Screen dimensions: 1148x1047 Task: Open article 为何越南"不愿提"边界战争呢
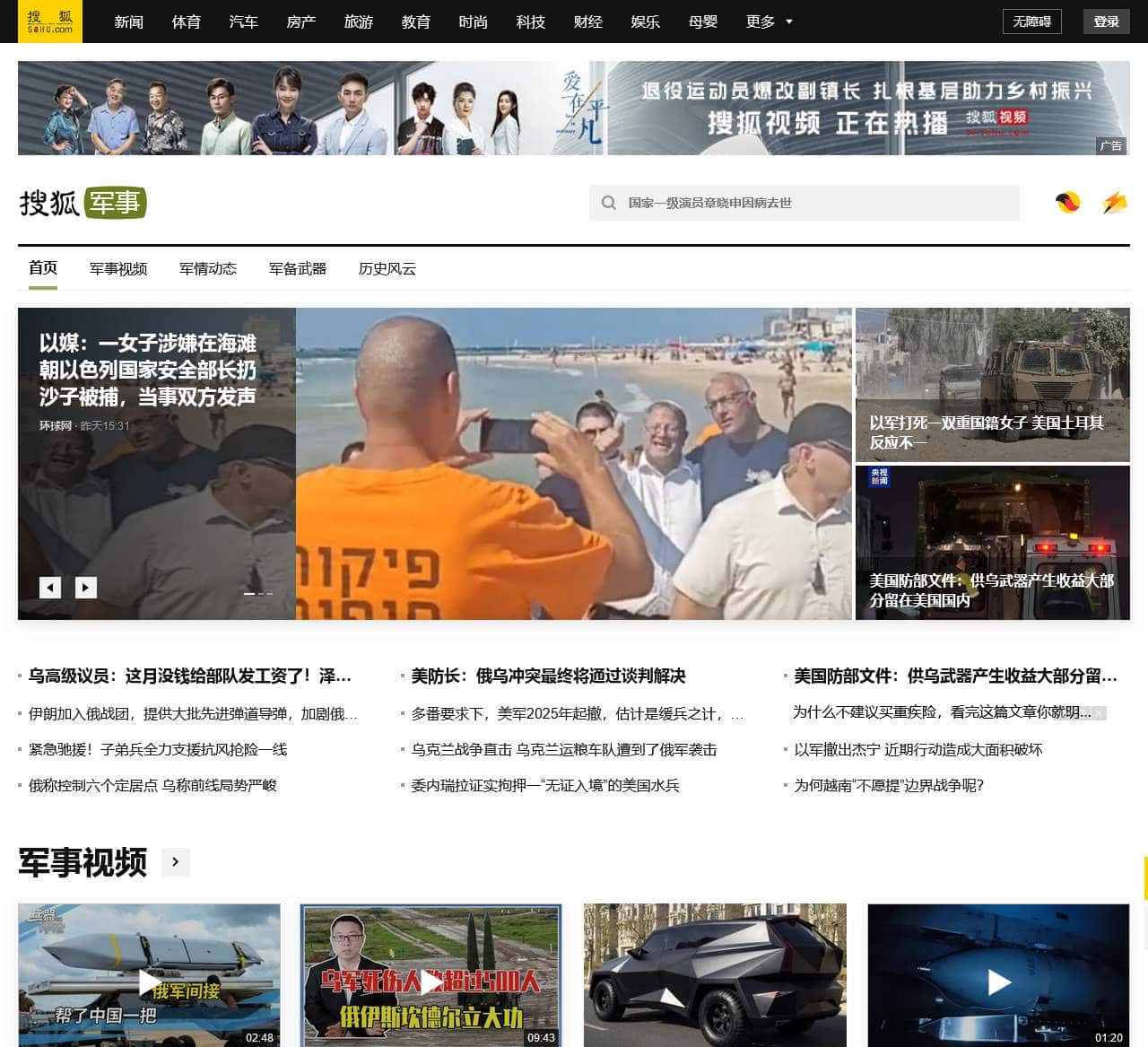[x=889, y=785]
